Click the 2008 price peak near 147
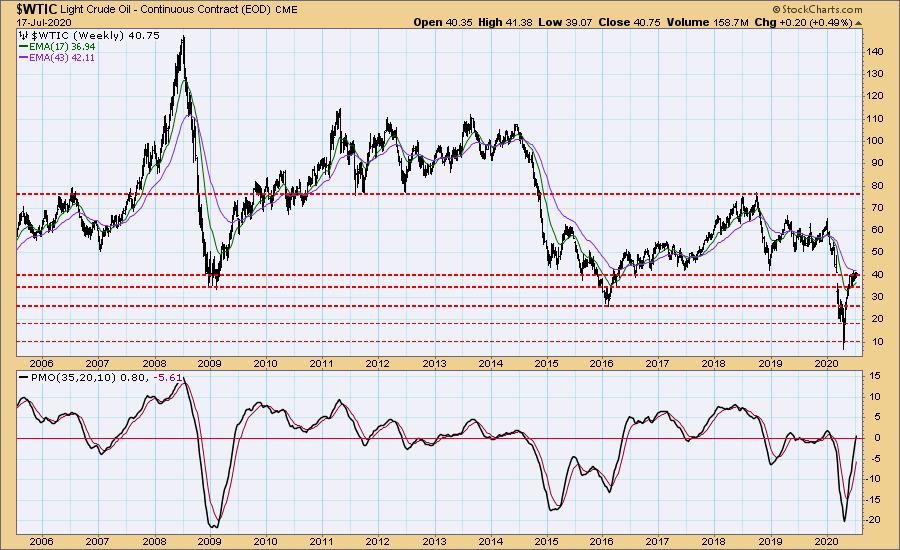The width and height of the screenshot is (900, 550). point(183,38)
